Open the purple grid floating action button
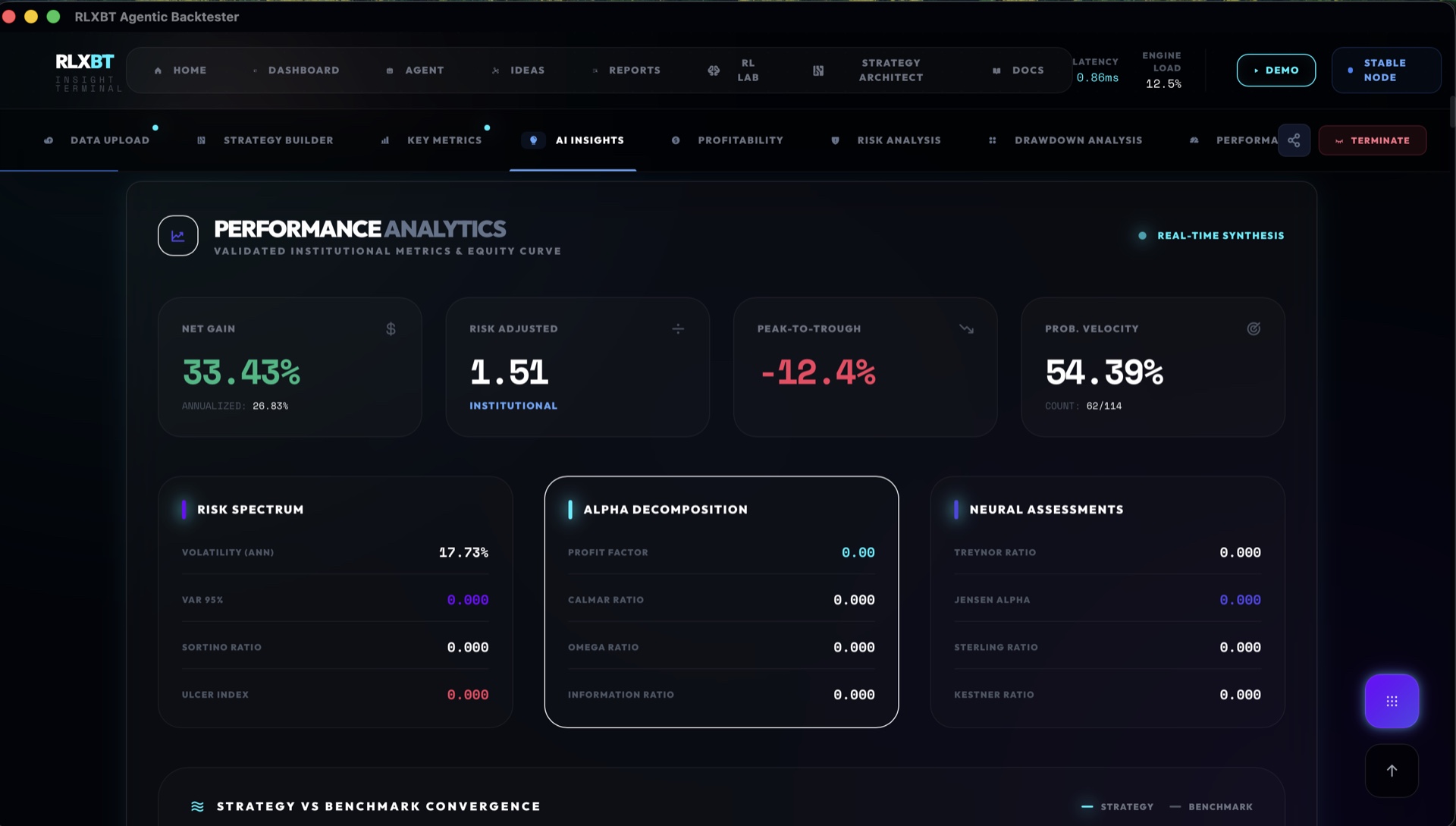Screen dimensions: 1456x826 (x=1392, y=702)
